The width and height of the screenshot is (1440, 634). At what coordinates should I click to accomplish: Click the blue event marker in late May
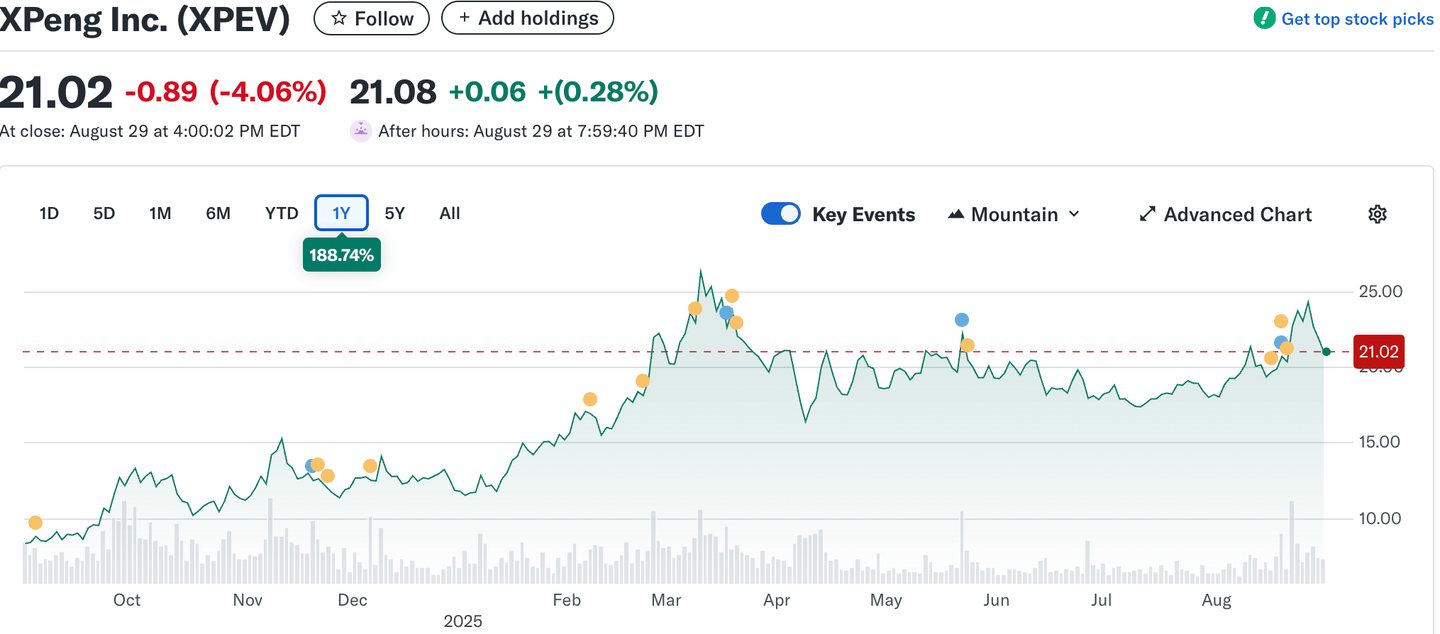tap(962, 320)
